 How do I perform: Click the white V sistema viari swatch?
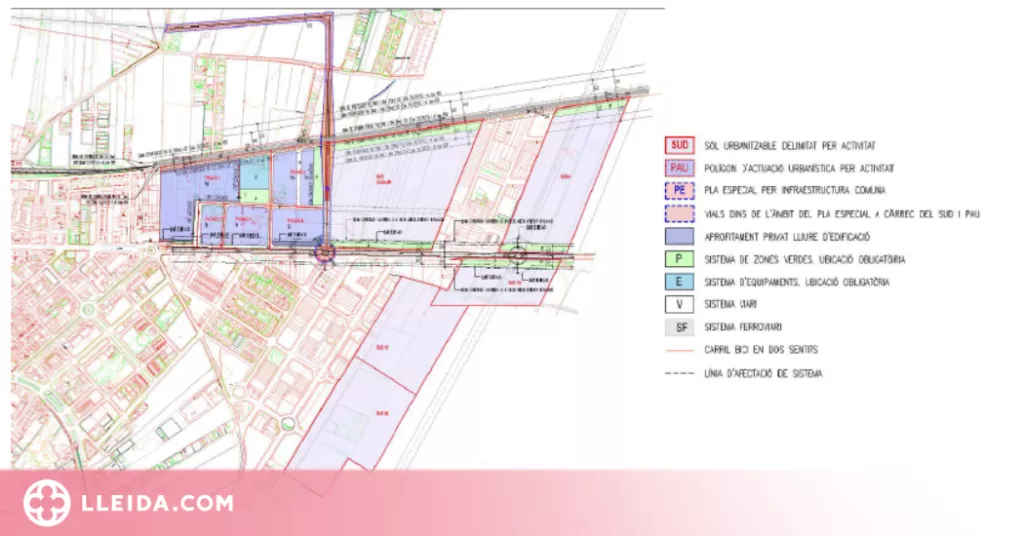pyautogui.click(x=679, y=304)
